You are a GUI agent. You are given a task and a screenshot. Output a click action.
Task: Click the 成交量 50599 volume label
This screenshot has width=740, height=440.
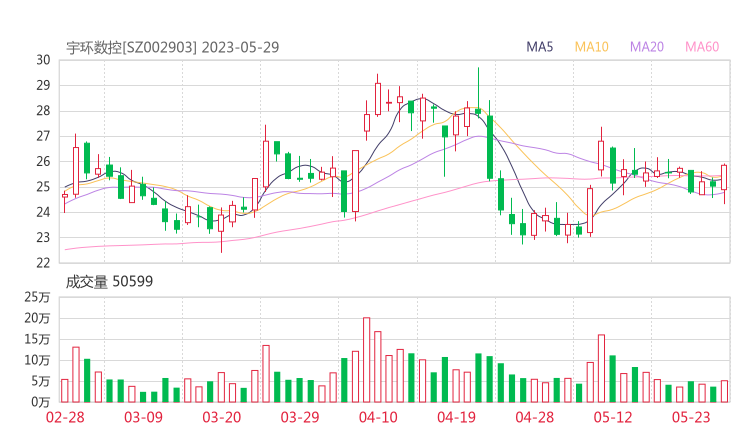tap(109, 282)
